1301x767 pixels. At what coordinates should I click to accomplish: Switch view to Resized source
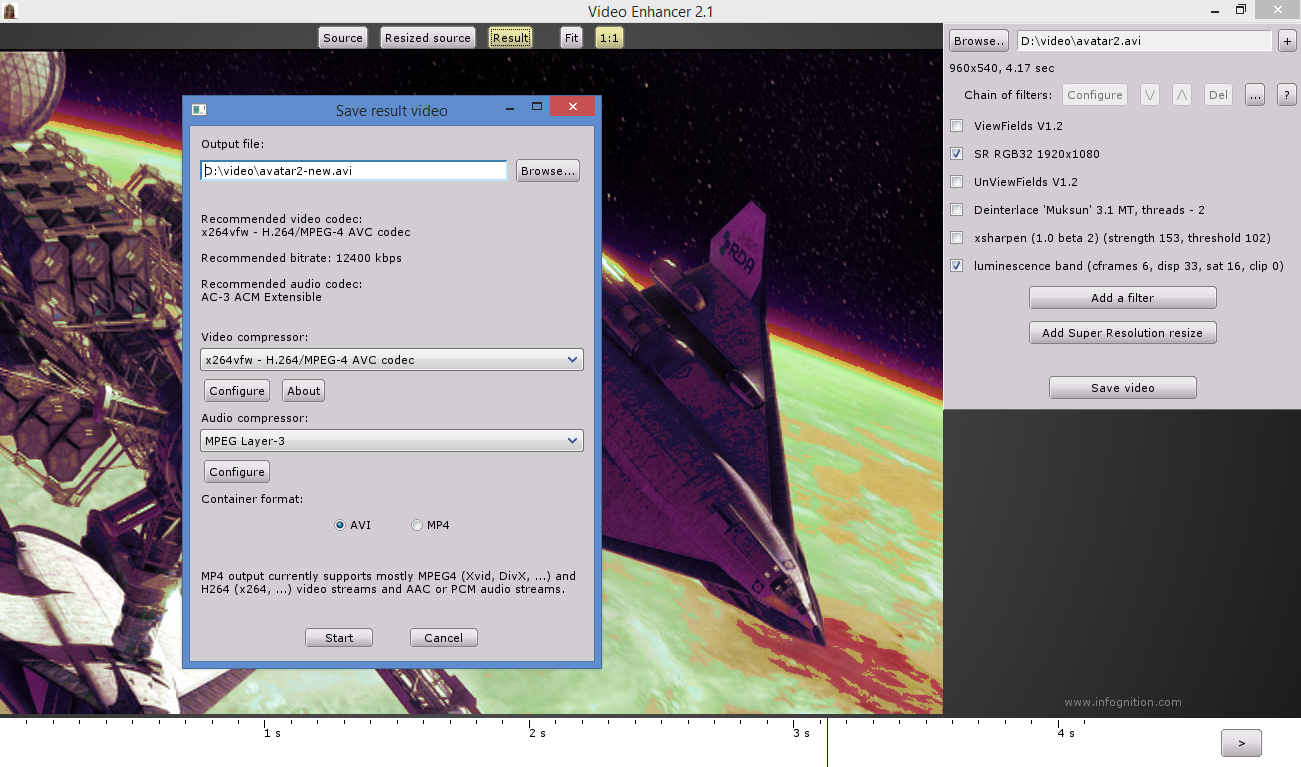click(428, 38)
